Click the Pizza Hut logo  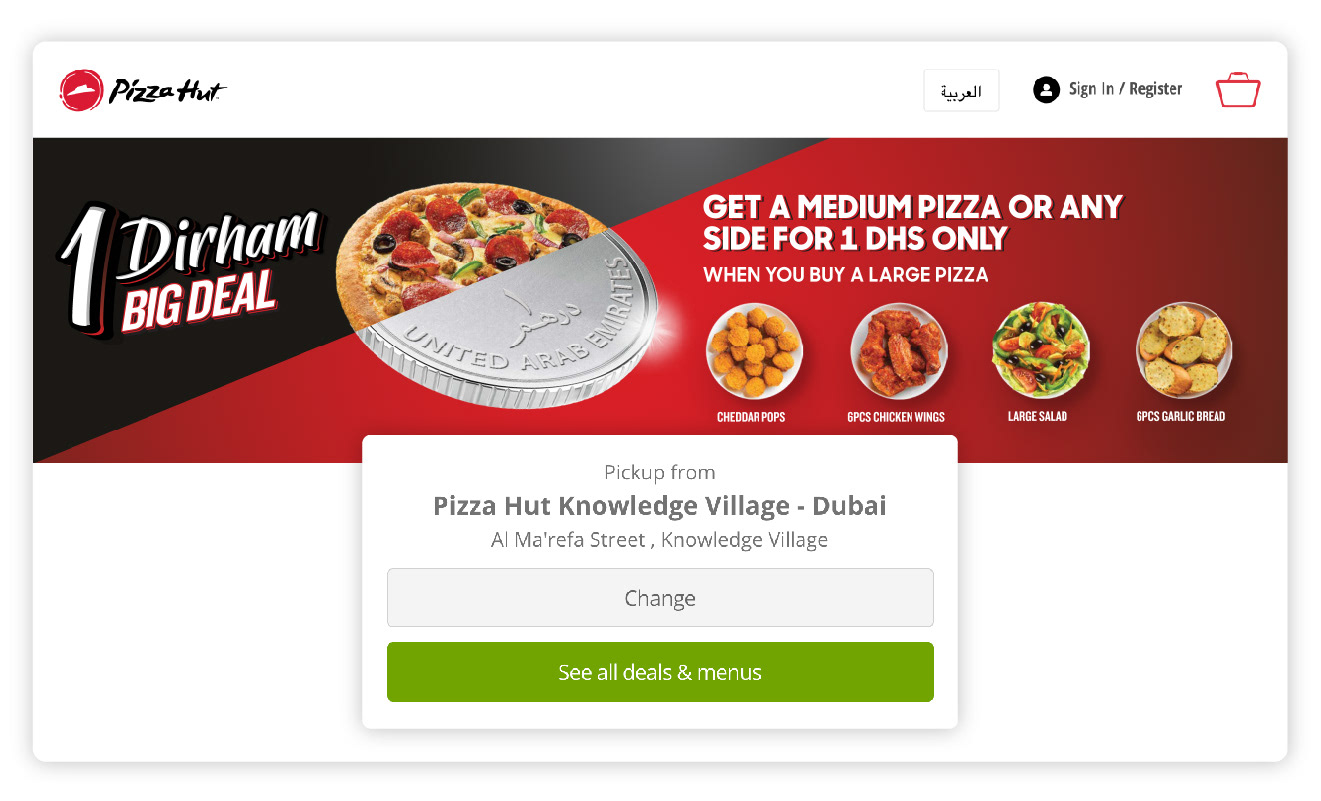tap(143, 90)
